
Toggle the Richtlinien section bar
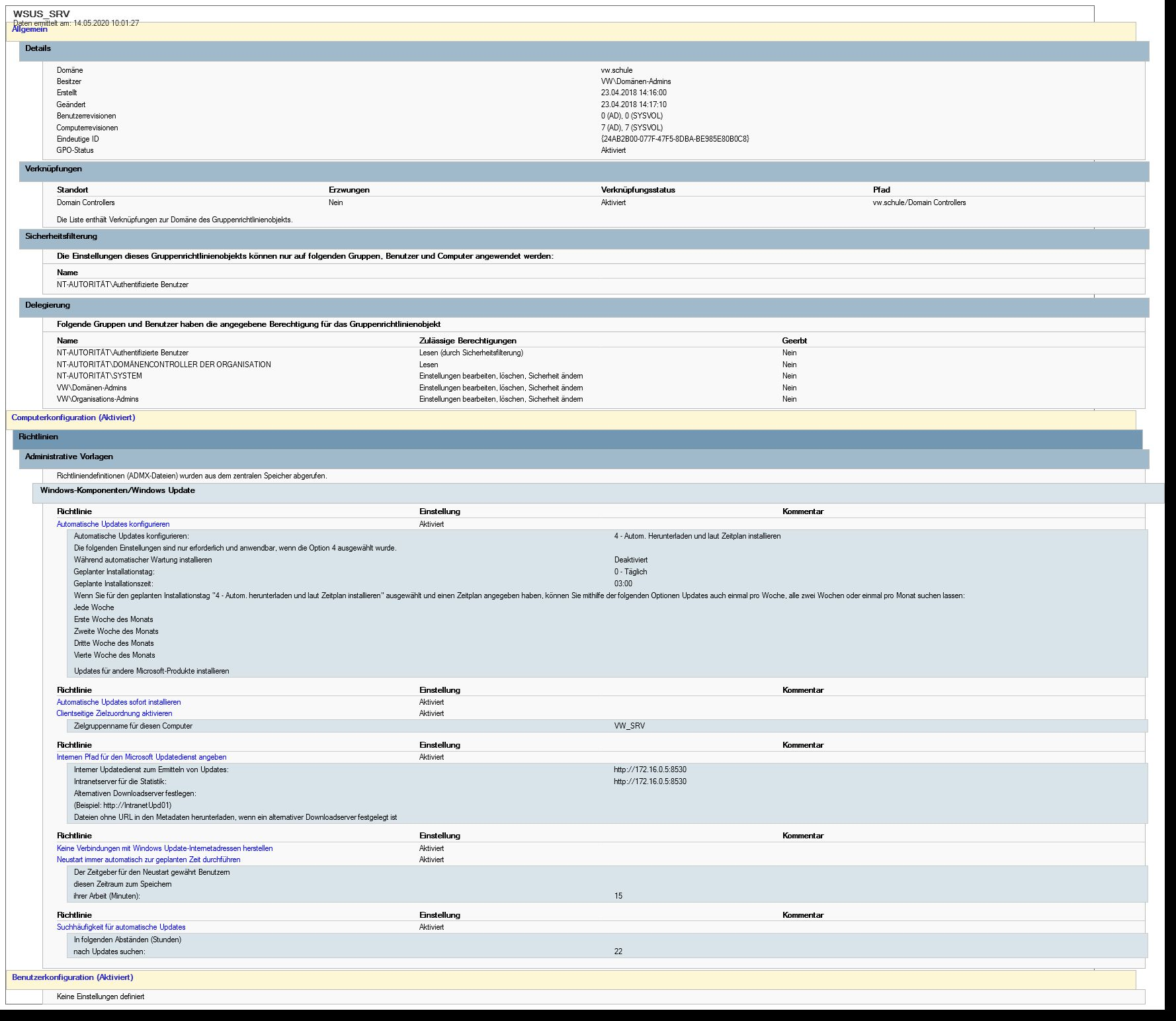(38, 437)
